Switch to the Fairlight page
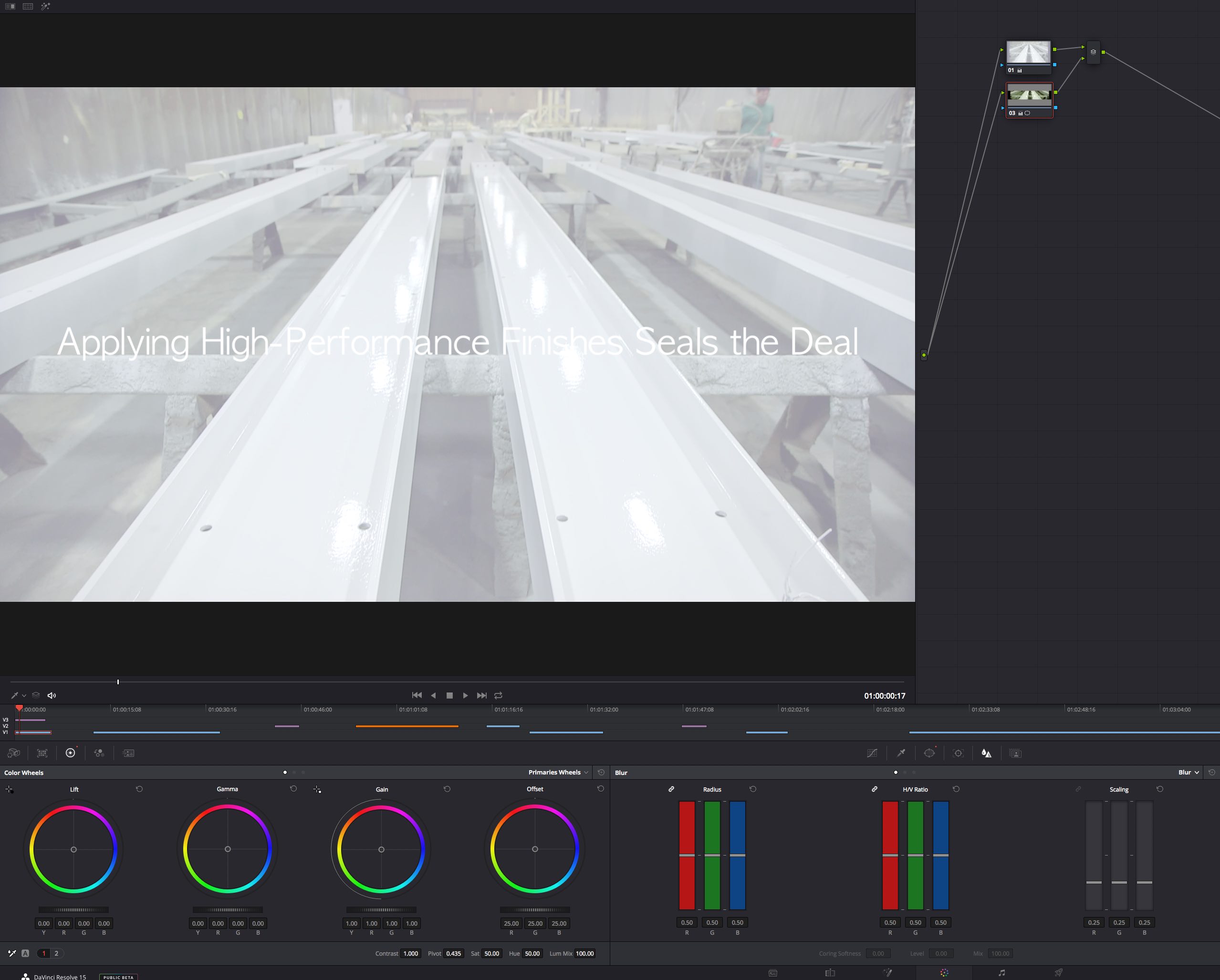This screenshot has width=1220, height=980. coord(1002,973)
